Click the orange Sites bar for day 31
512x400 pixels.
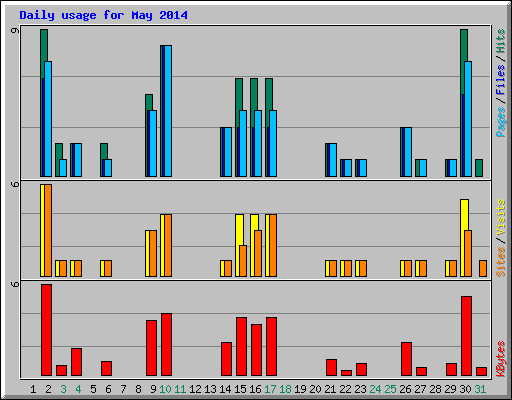point(483,269)
